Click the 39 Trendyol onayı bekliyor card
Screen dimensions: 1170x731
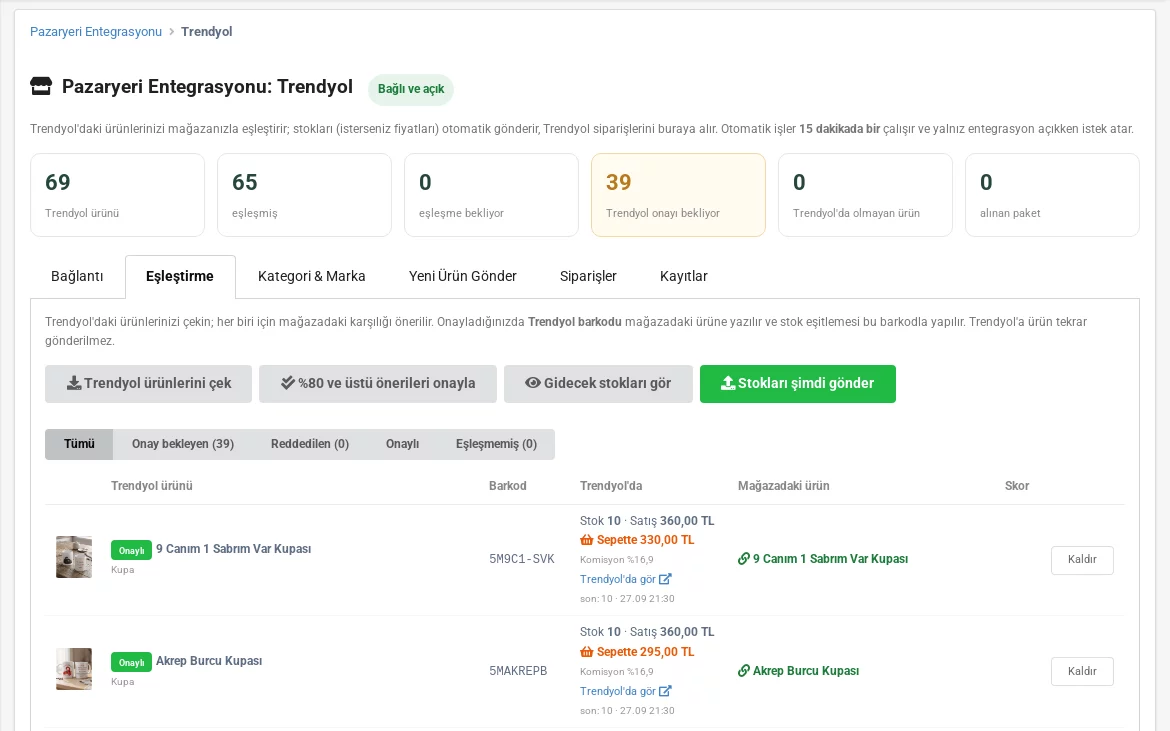pyautogui.click(x=678, y=195)
